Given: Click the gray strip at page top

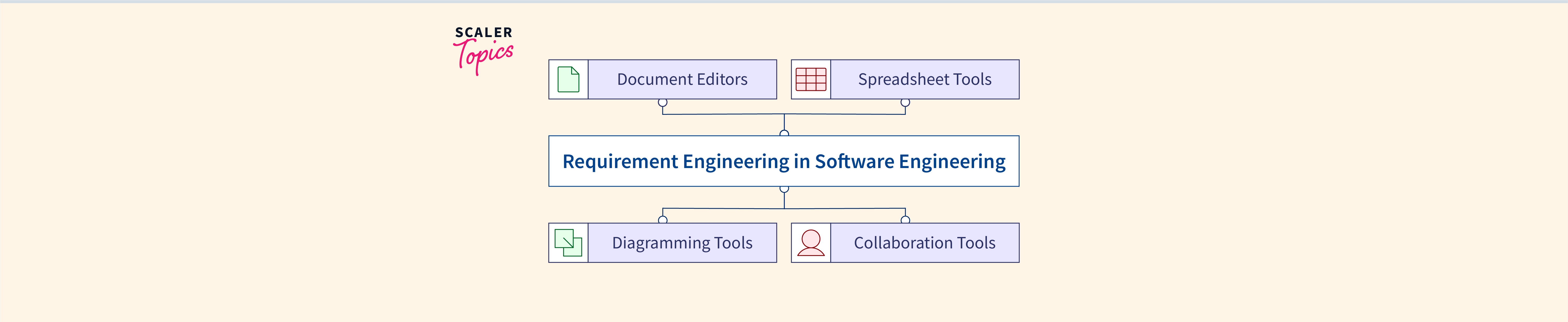Looking at the screenshot, I should click(784, 1).
